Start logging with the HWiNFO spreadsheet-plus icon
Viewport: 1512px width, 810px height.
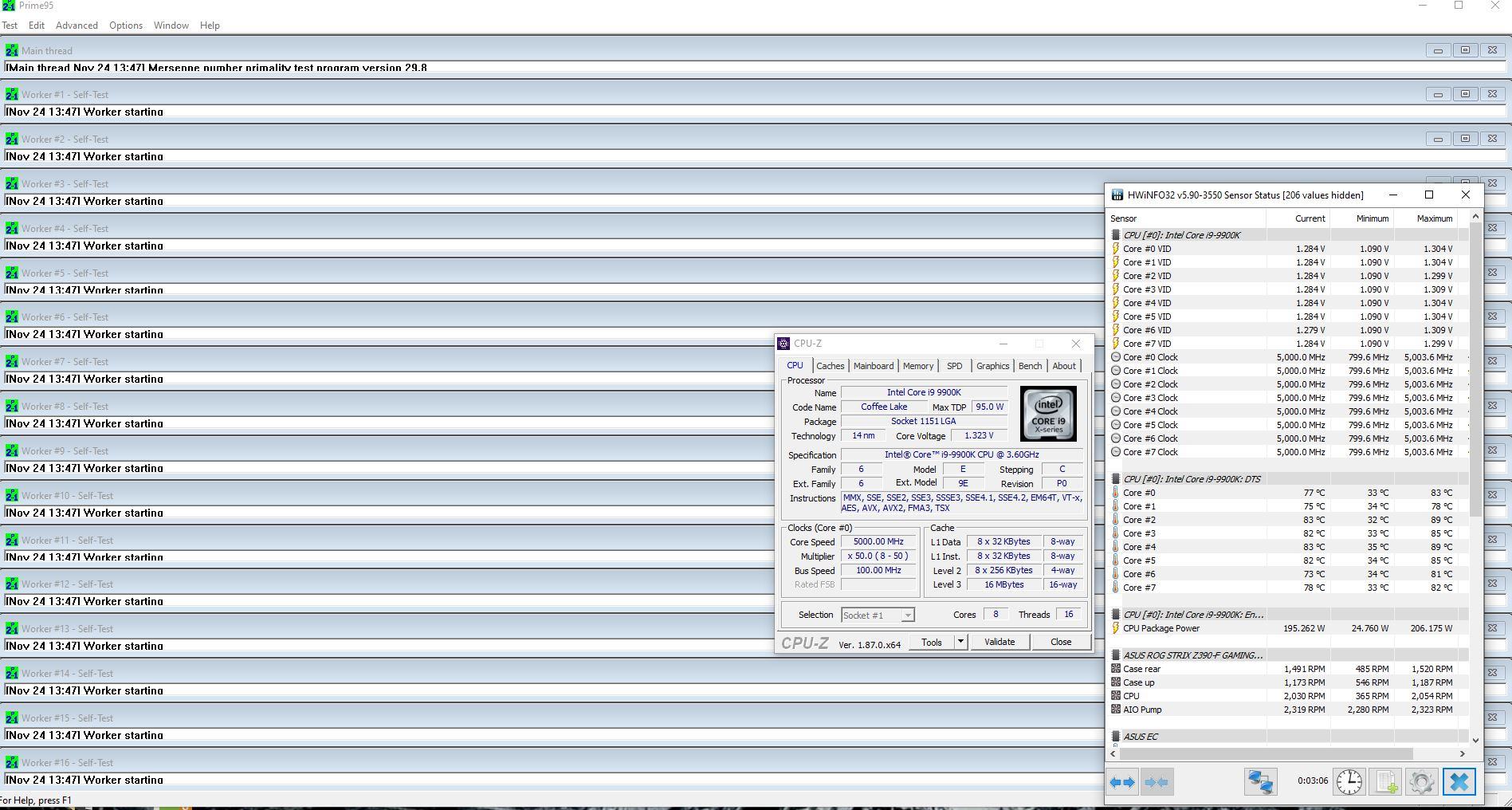pos(1385,782)
